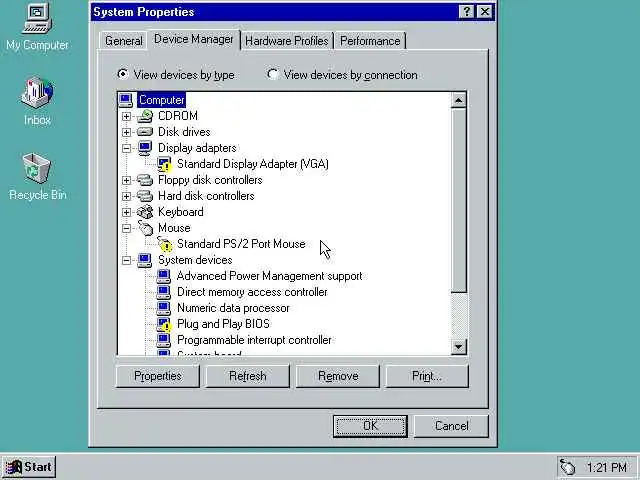Click the Mouse category icon
Image resolution: width=640 pixels, height=480 pixels.
point(145,228)
